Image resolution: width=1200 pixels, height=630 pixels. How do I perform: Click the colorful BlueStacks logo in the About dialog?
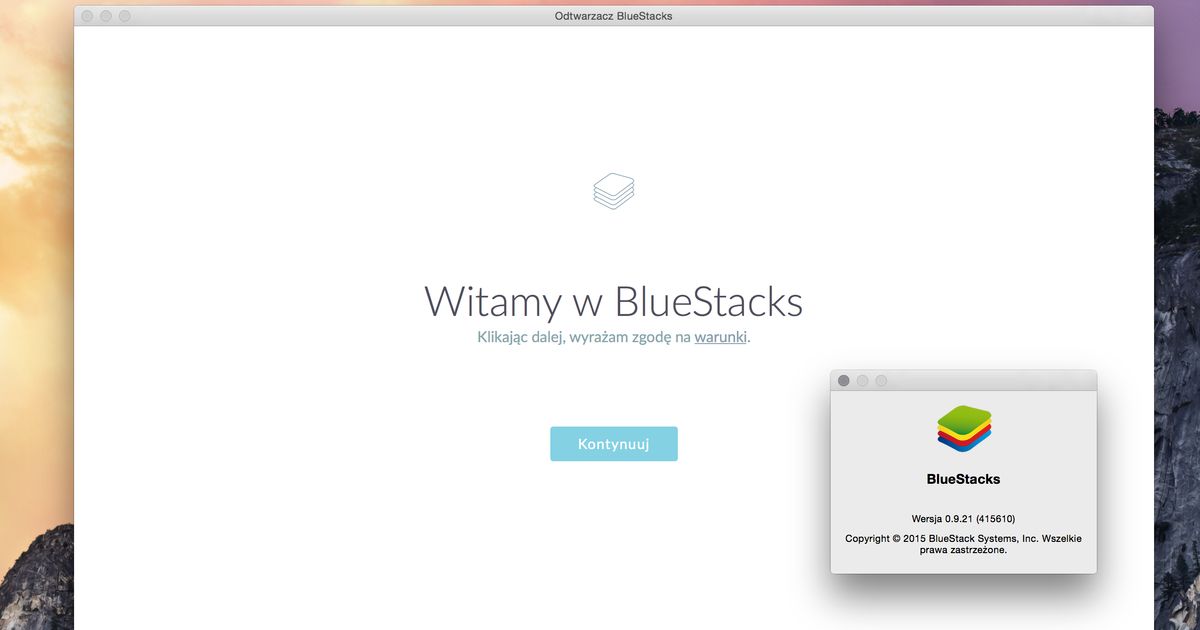963,428
